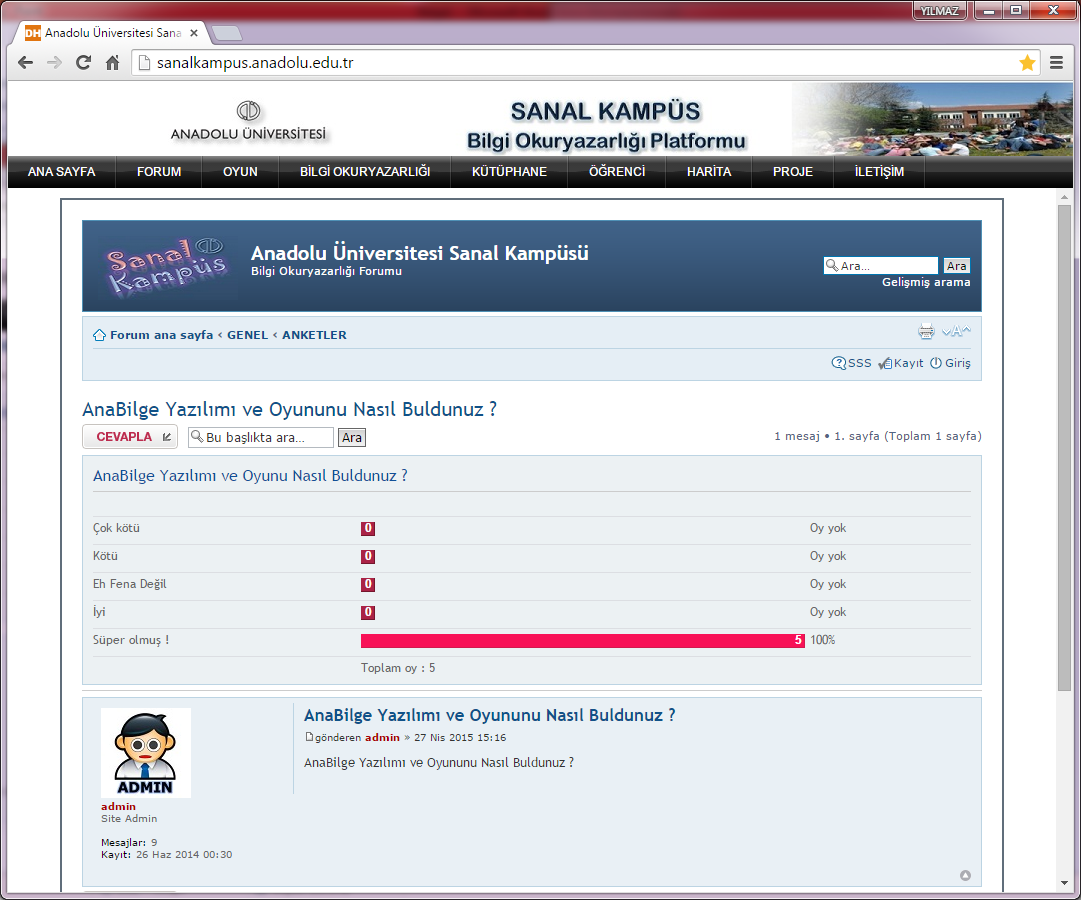Image resolution: width=1081 pixels, height=900 pixels.
Task: Click the Gelişmiş arama link
Action: coord(926,282)
